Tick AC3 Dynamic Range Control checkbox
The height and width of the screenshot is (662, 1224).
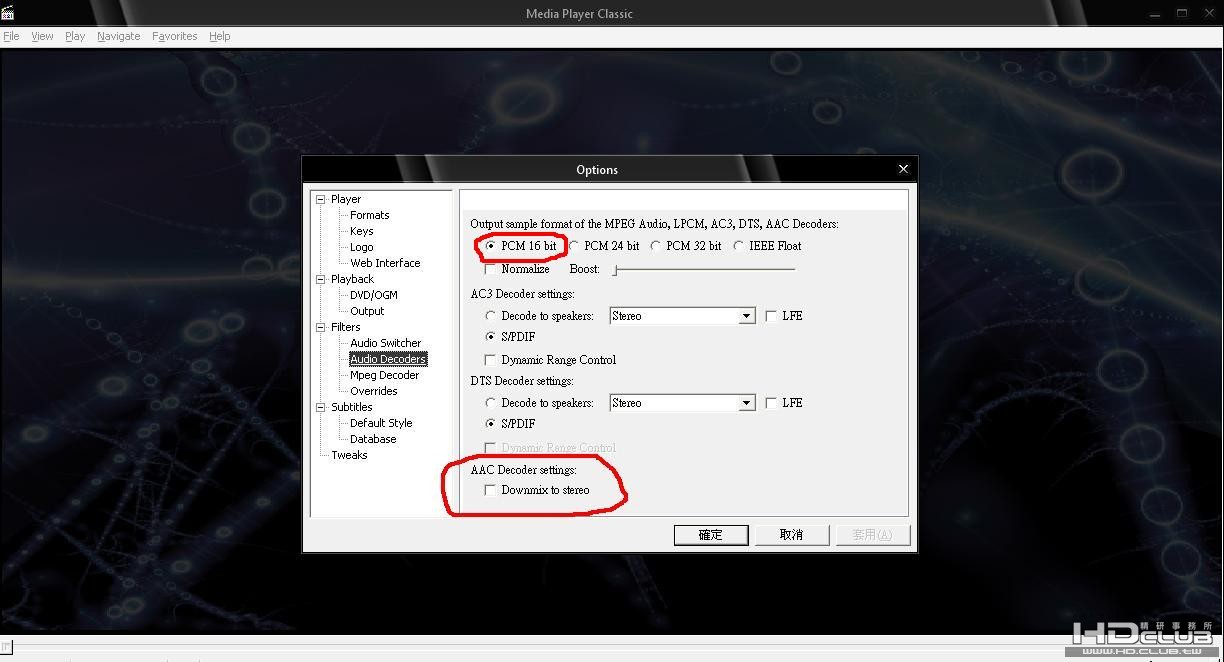click(x=490, y=360)
